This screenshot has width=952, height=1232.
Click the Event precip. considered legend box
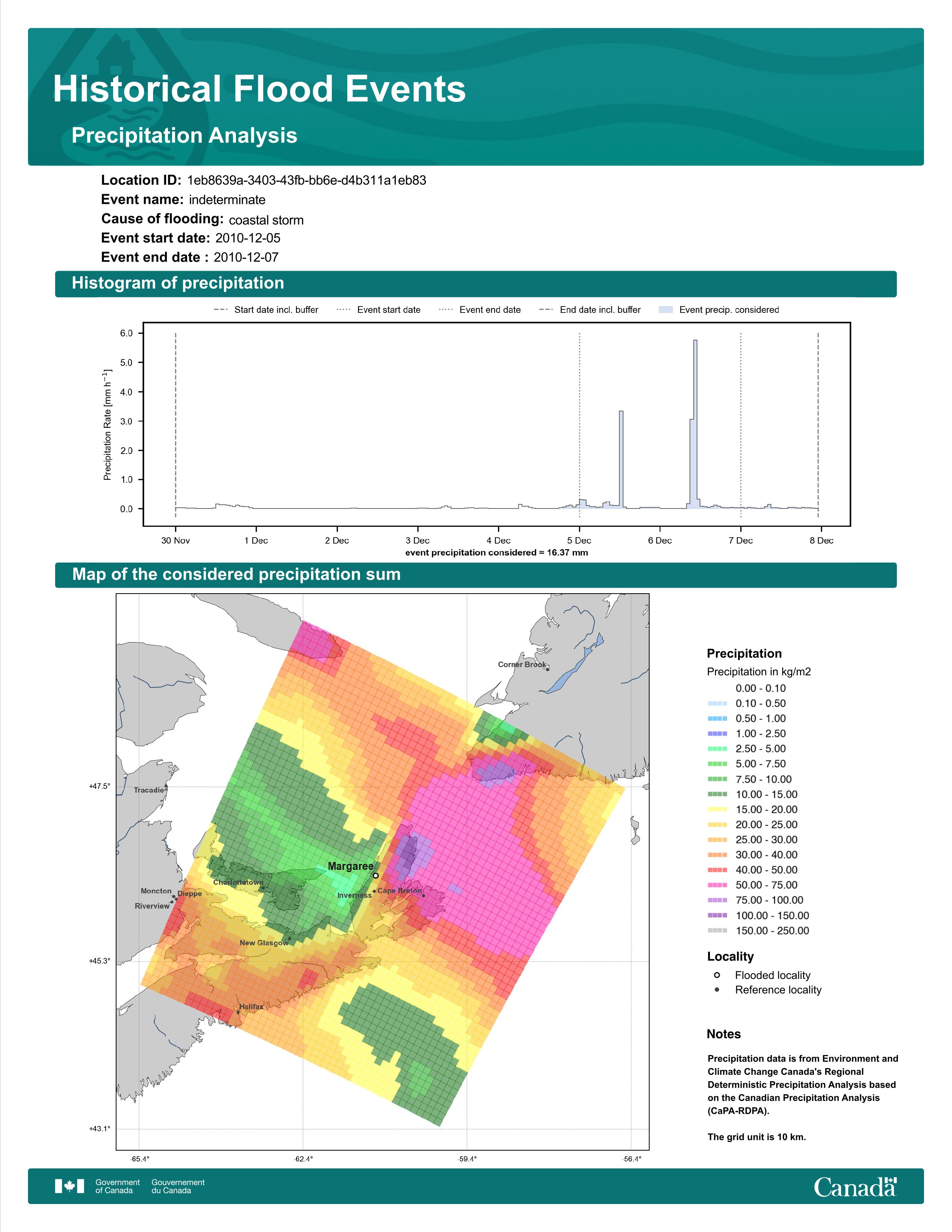point(666,310)
